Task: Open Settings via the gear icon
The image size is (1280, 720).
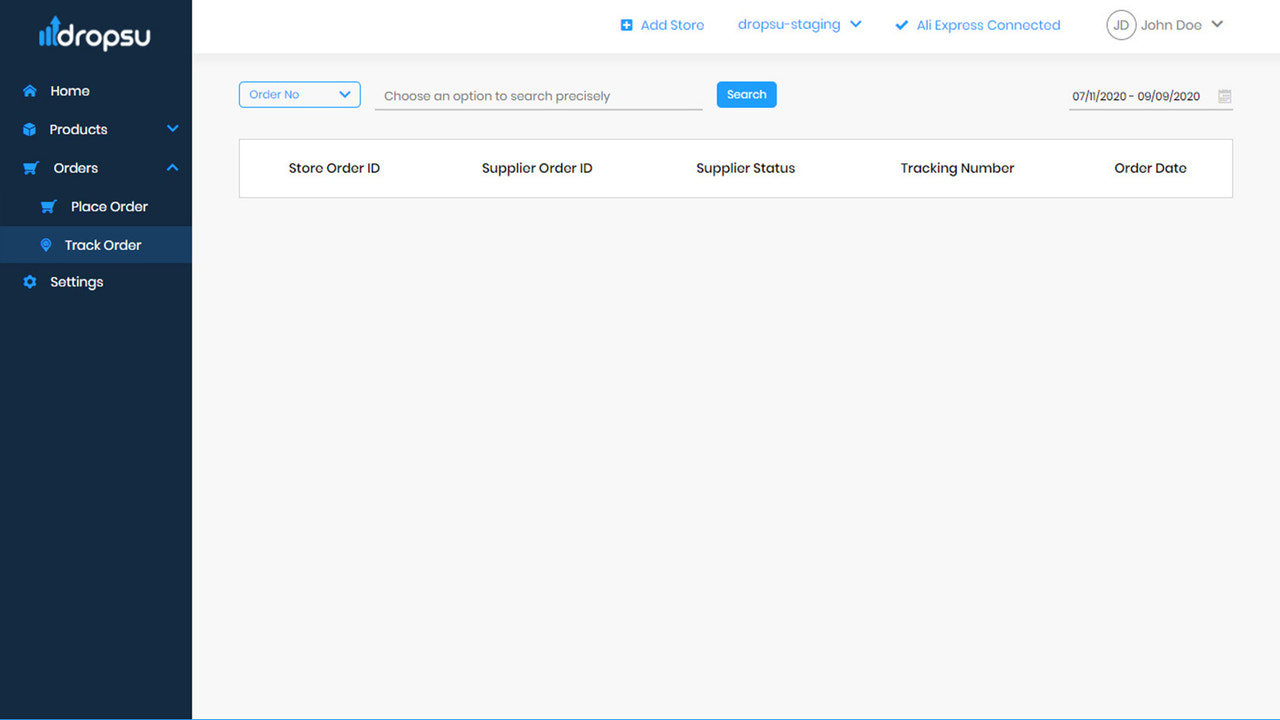Action: pos(28,281)
